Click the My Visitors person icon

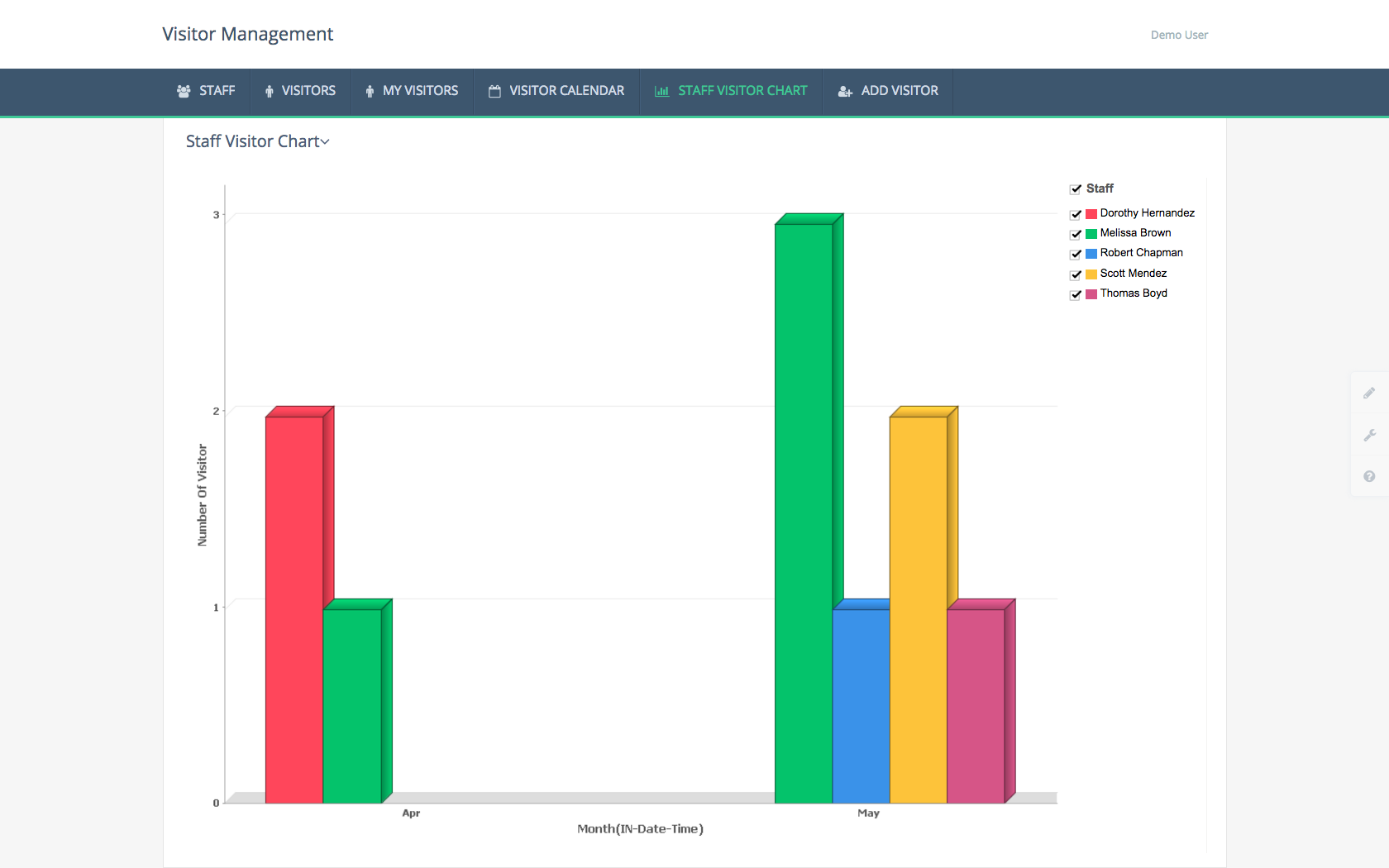[x=370, y=91]
